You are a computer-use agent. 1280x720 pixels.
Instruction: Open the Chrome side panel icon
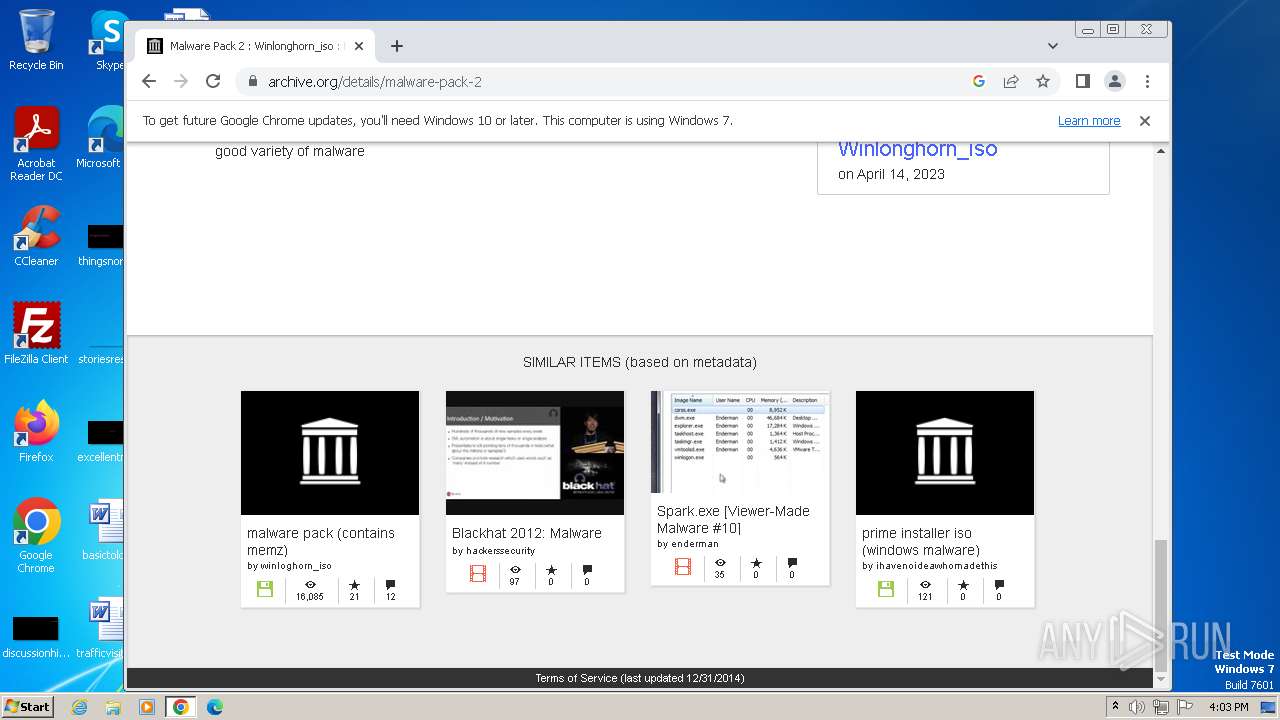coord(1082,81)
